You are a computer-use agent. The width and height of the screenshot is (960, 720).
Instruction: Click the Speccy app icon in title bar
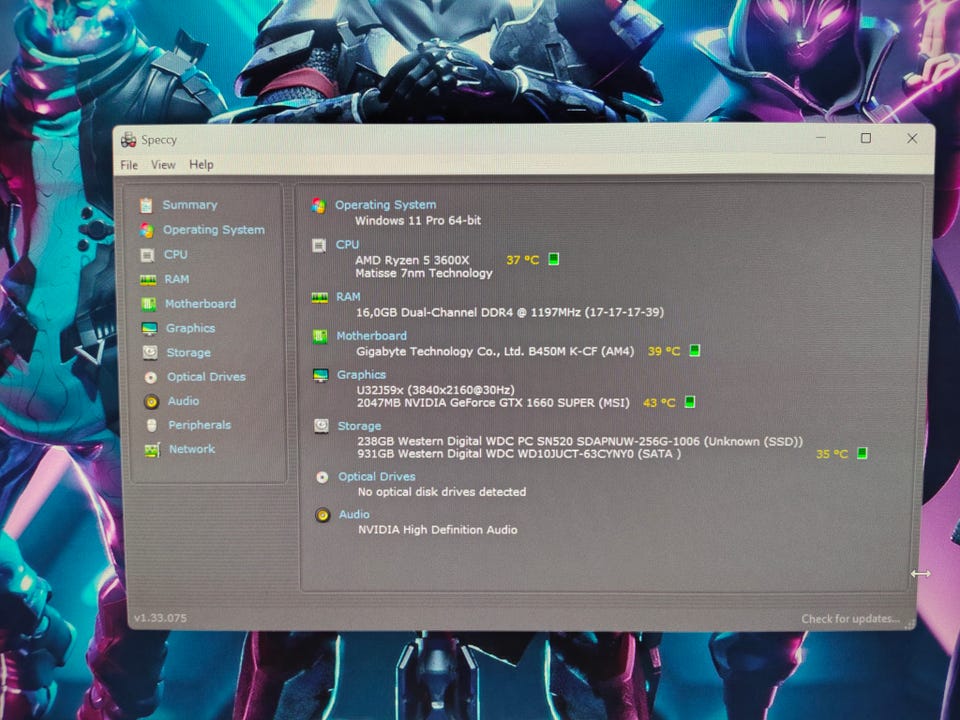129,140
